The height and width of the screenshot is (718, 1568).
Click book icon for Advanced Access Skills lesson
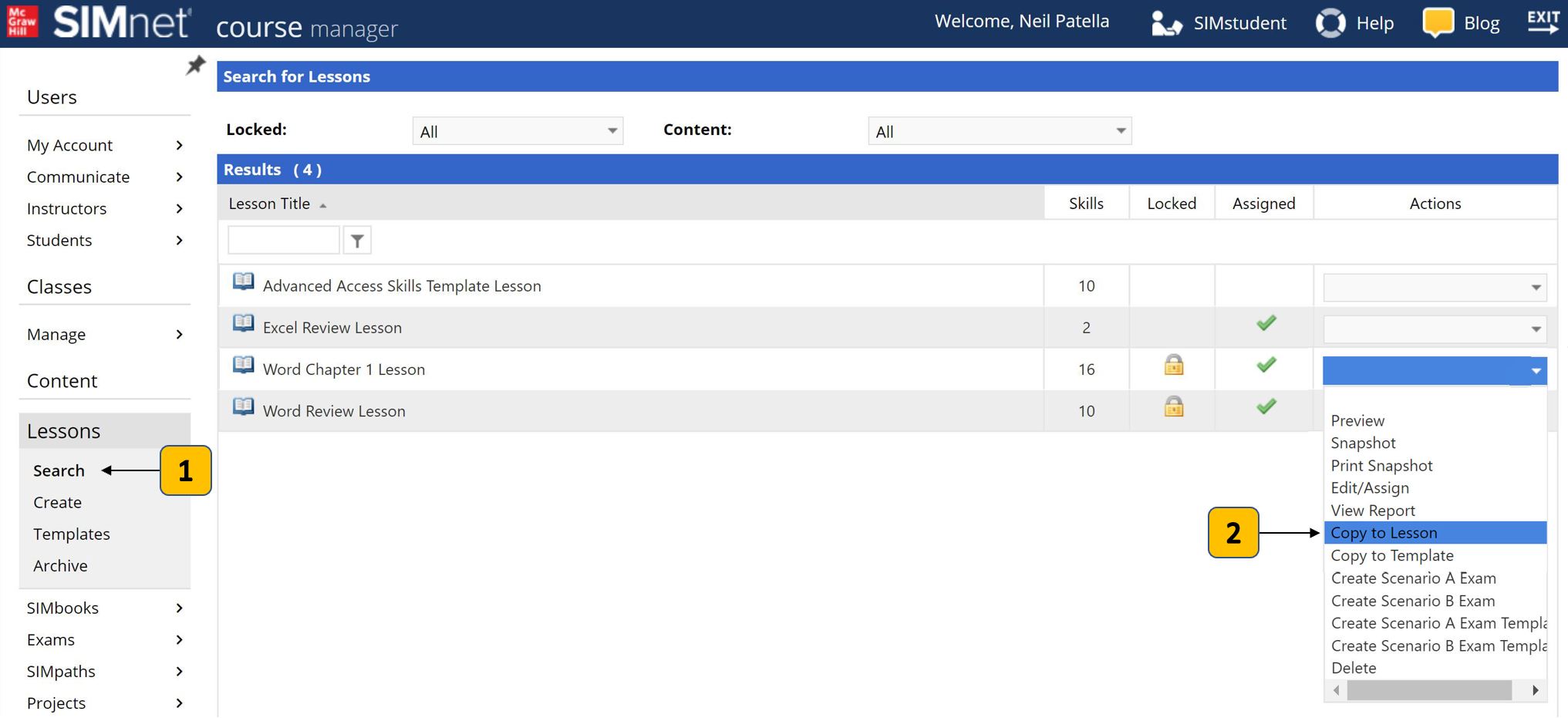(x=243, y=281)
